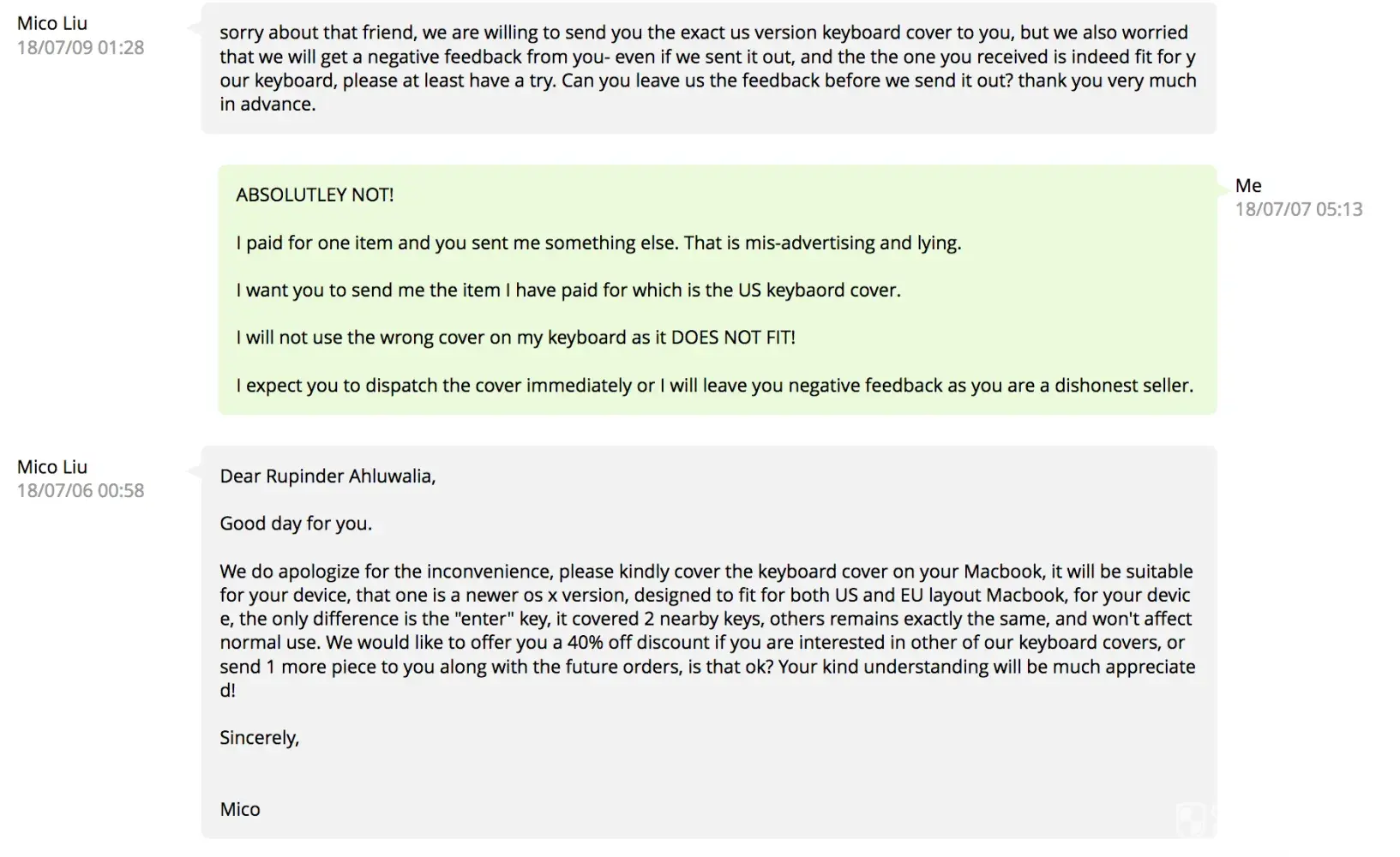Click the 18/07/07 05:13 timestamp
Viewport: 1400px width, 857px height.
click(x=1298, y=209)
